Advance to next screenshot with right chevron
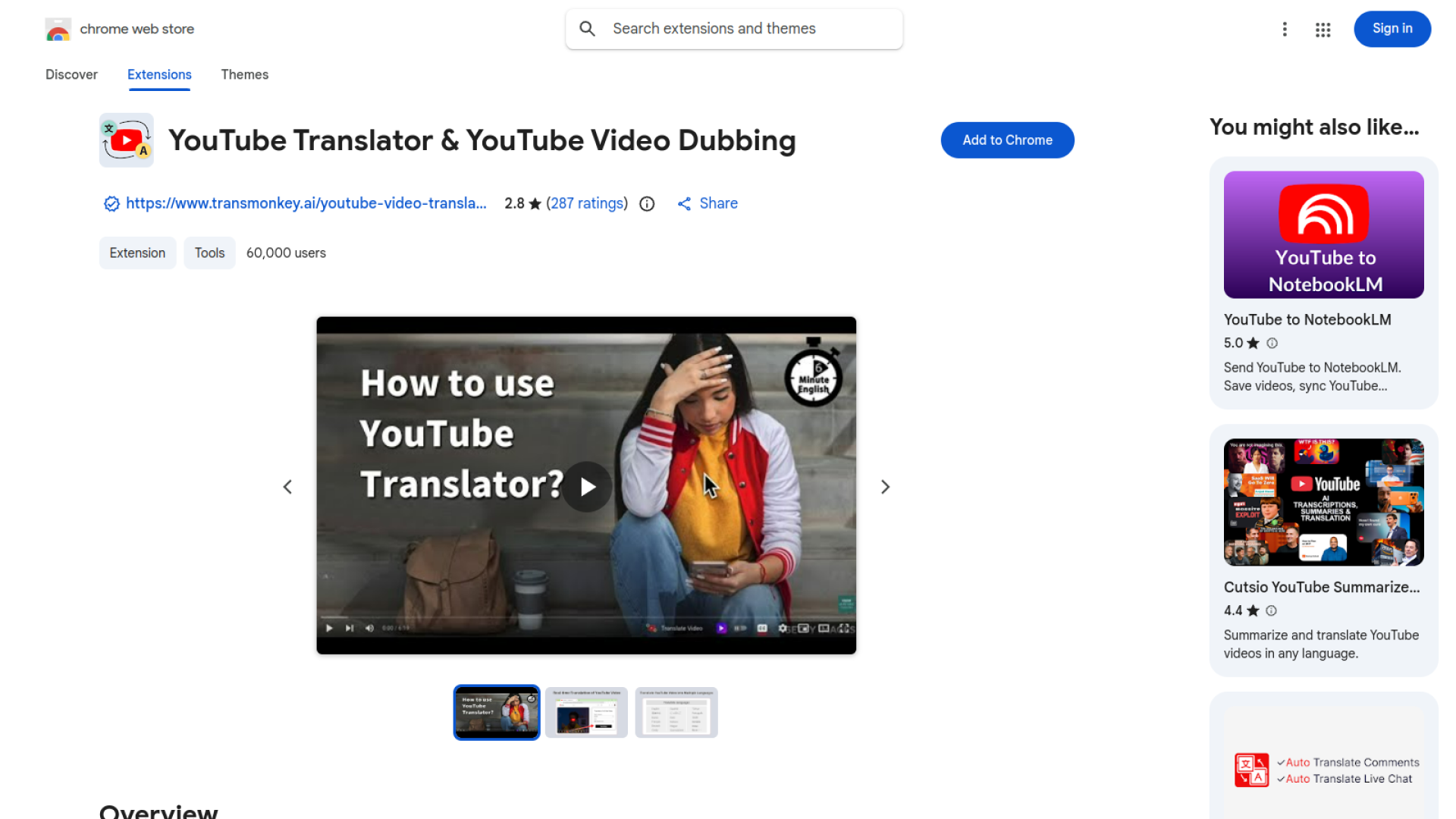The width and height of the screenshot is (1456, 819). [885, 487]
